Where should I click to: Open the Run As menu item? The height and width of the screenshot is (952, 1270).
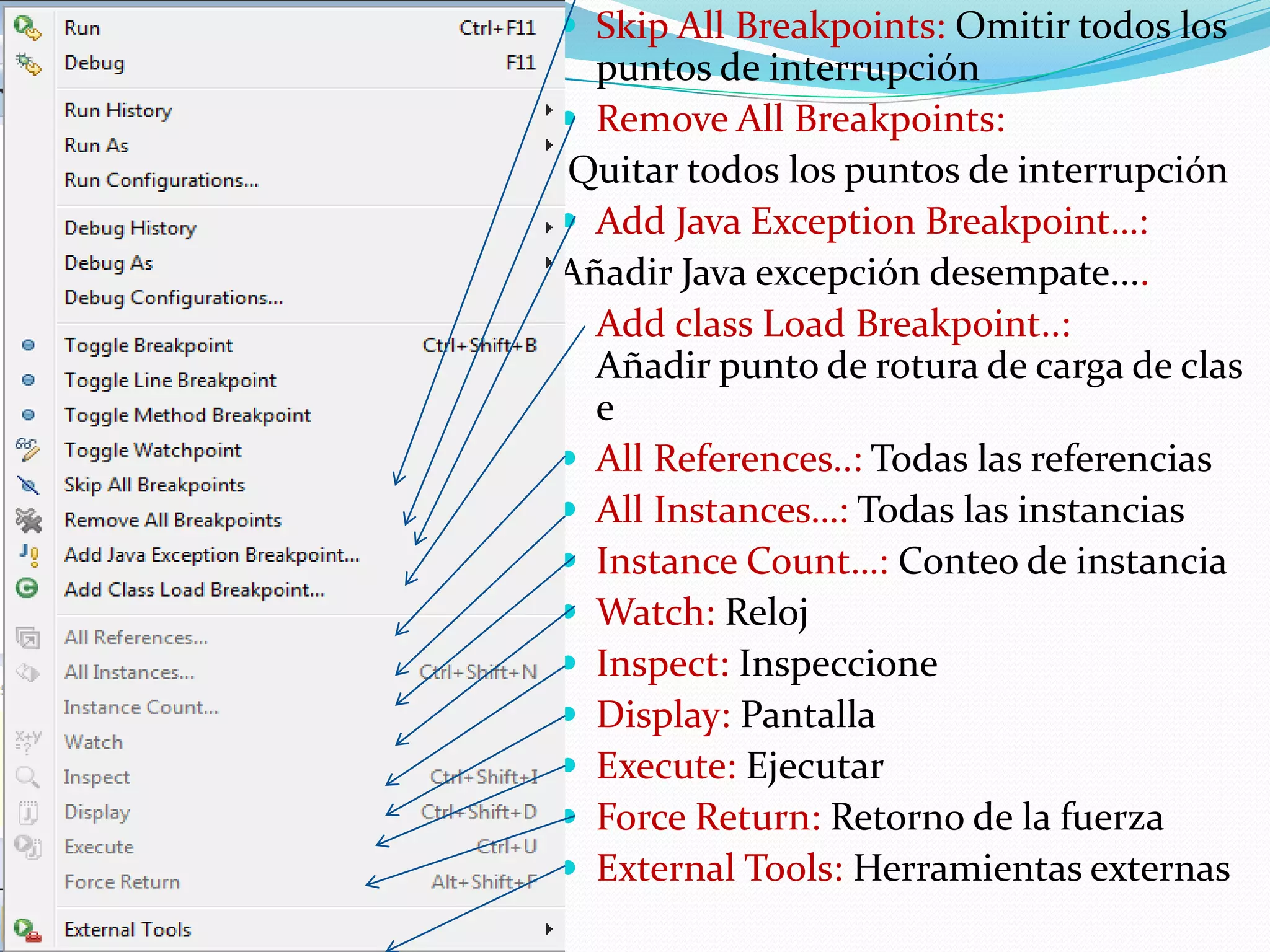click(96, 145)
